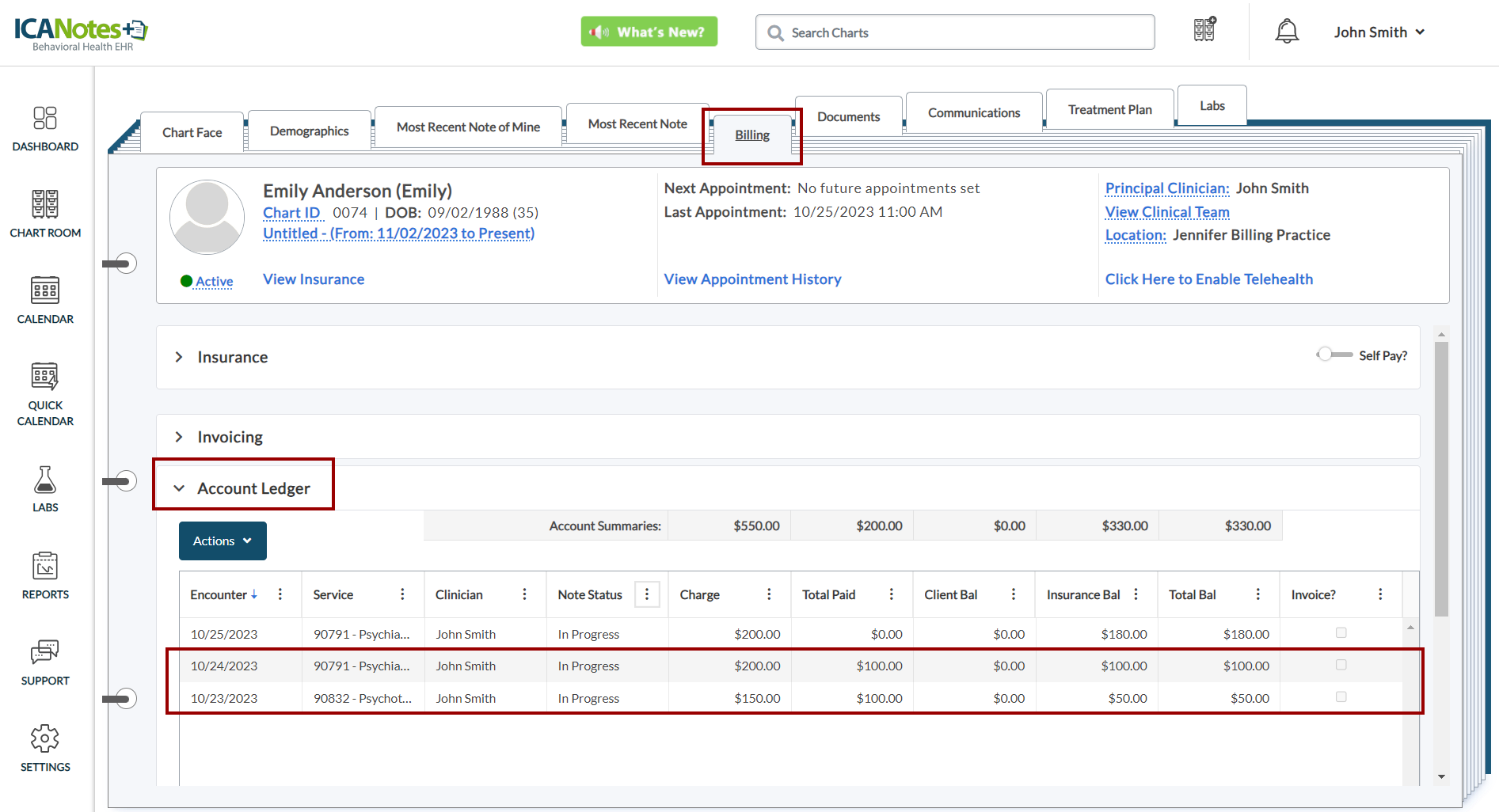This screenshot has height=812, width=1499.
Task: Open the Treatment Plan tab
Action: click(x=1109, y=109)
